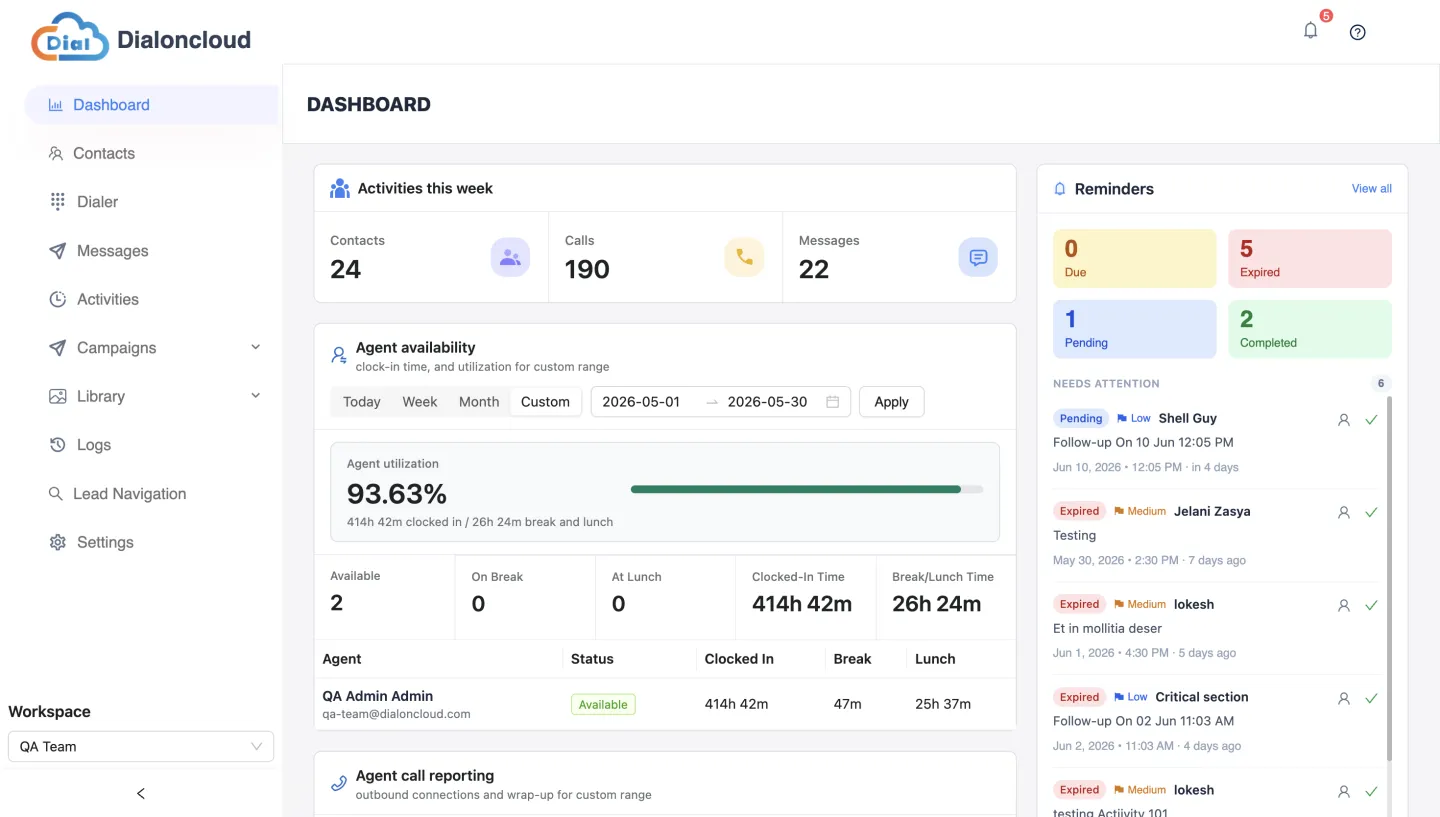Image resolution: width=1440 pixels, height=817 pixels.
Task: Mark Shell Guy reminder complete with checkmark
Action: pos(1371,420)
